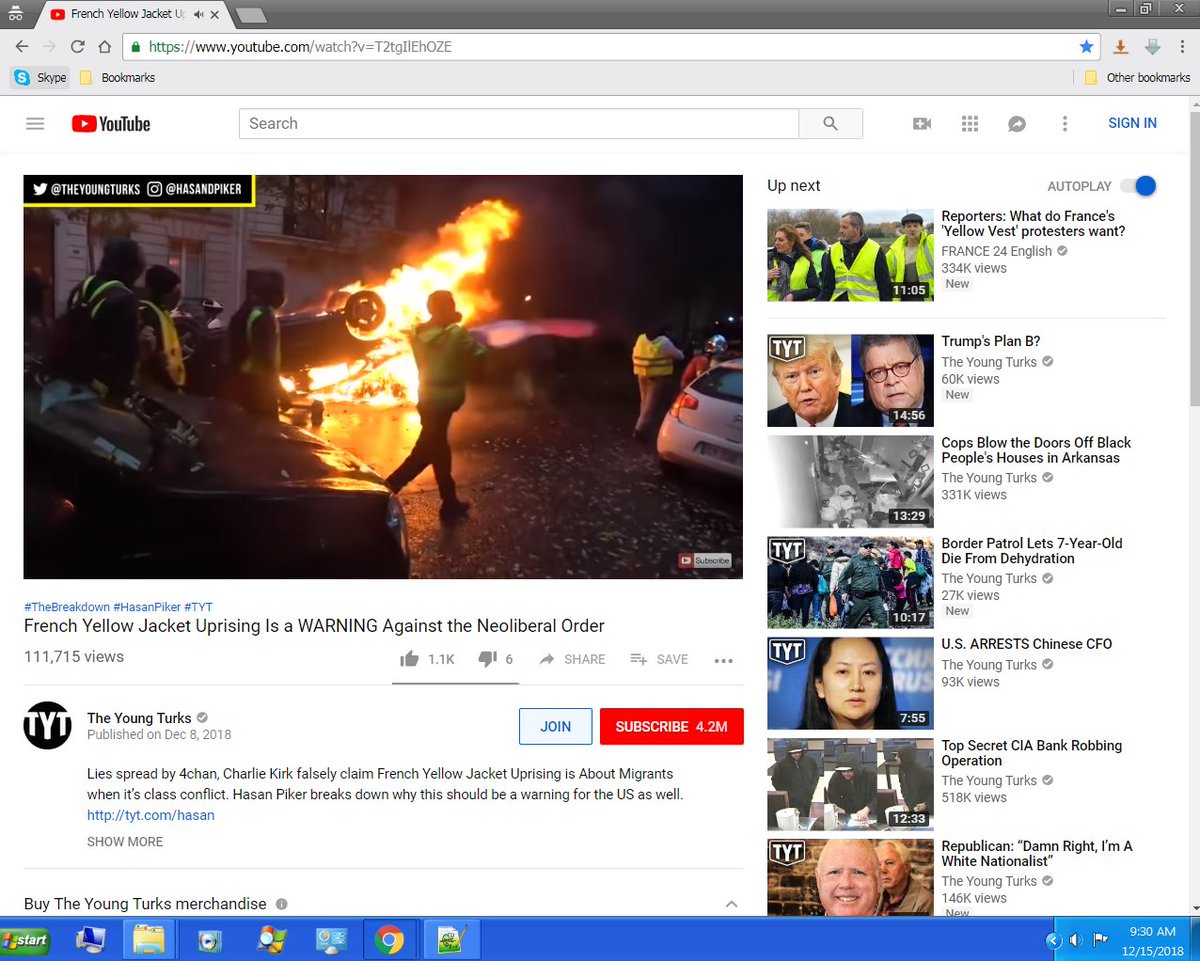This screenshot has height=961, width=1200.
Task: Open the upload video camera icon
Action: pyautogui.click(x=922, y=124)
